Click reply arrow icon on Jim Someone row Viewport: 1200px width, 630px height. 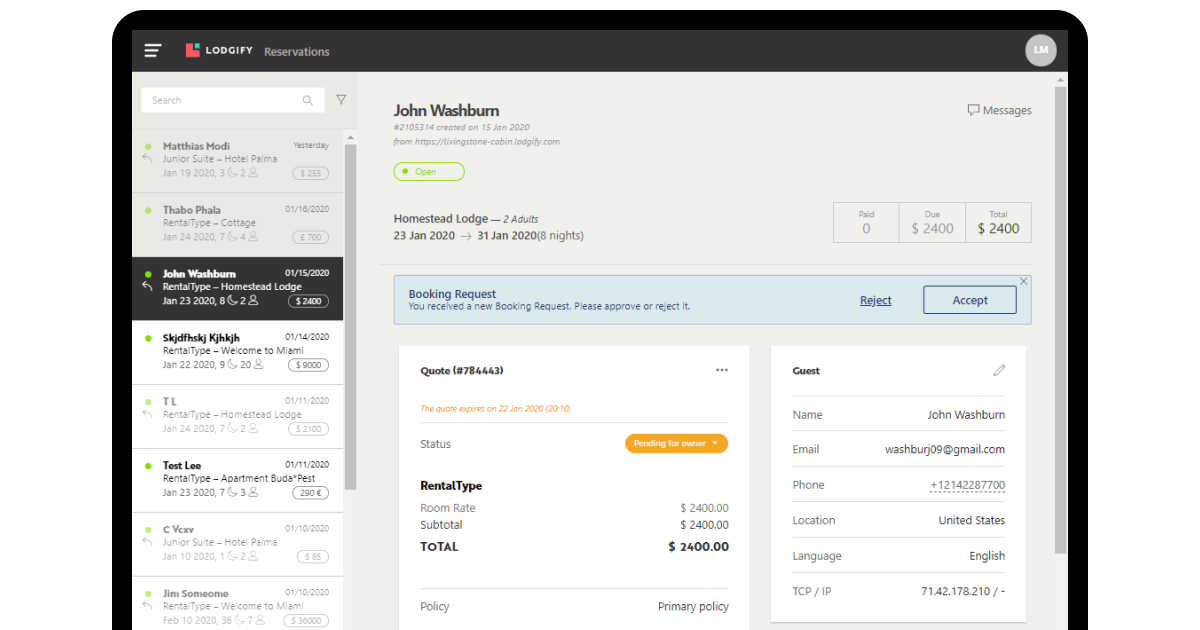coord(147,606)
